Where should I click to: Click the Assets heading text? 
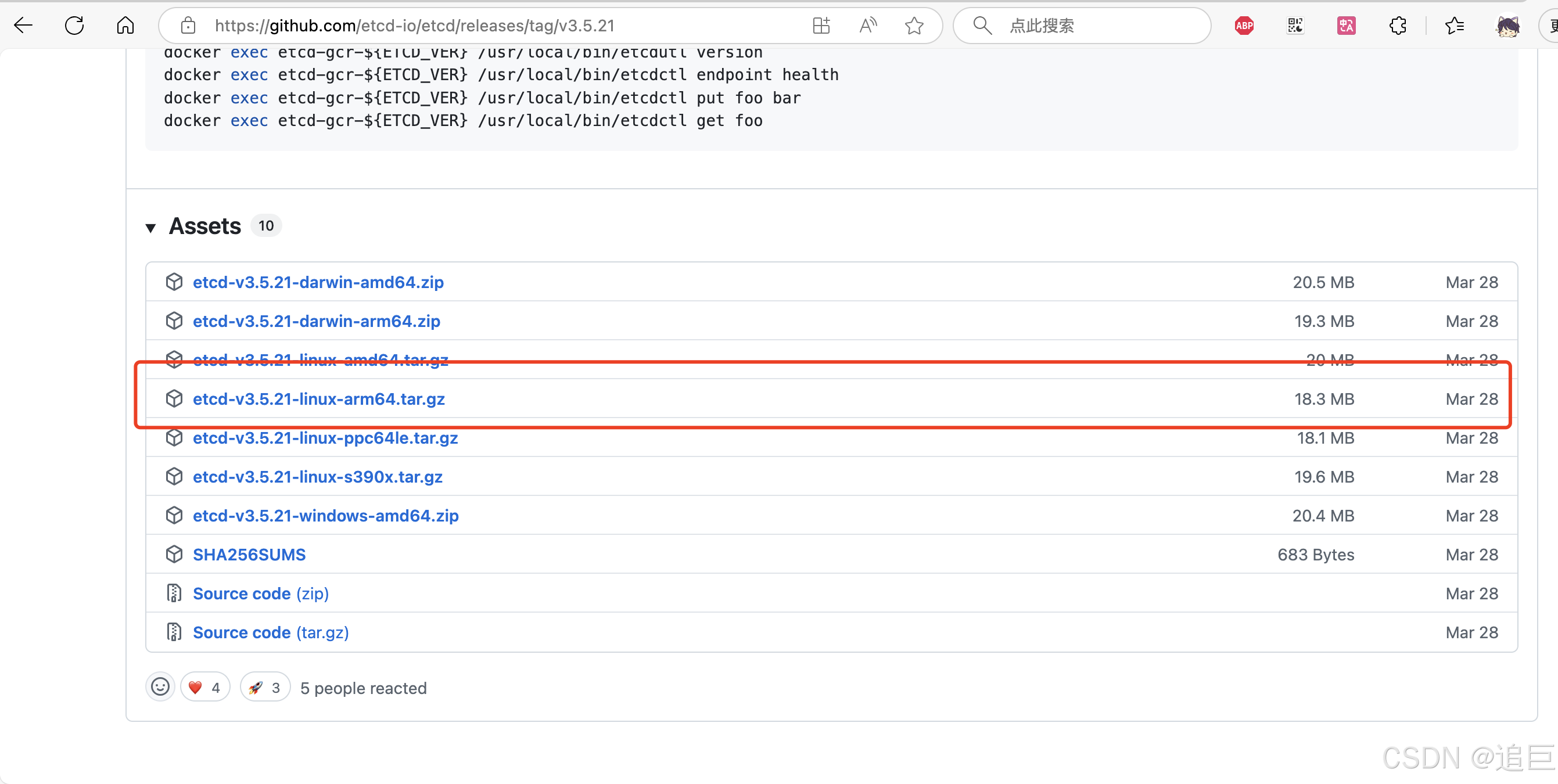point(205,226)
